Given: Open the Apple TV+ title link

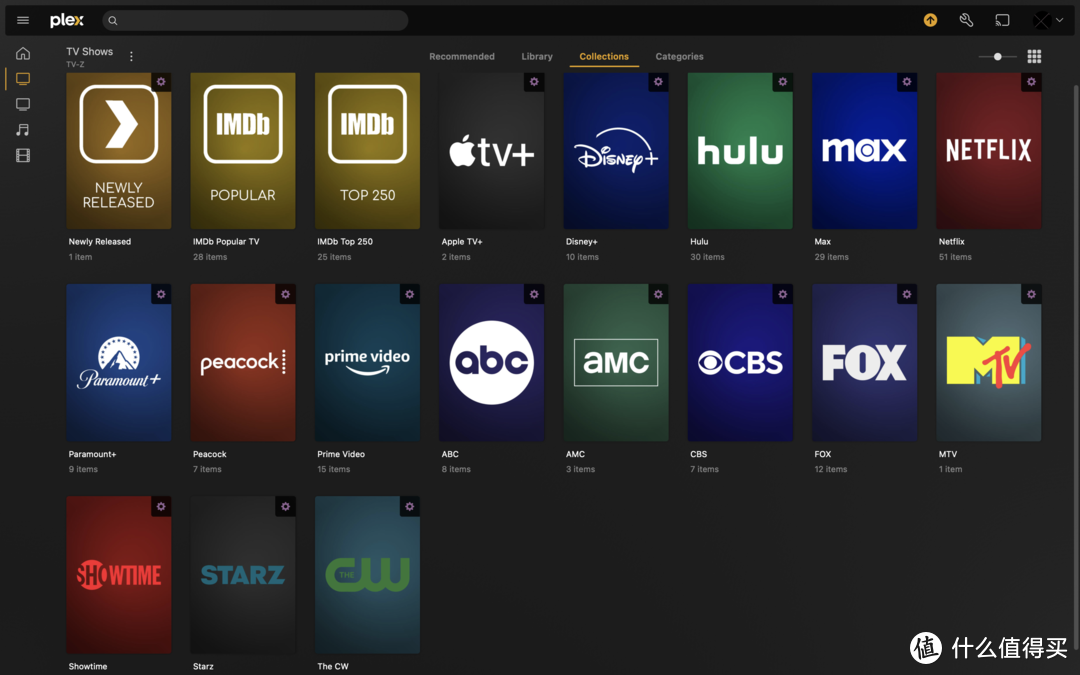Looking at the screenshot, I should click(x=461, y=242).
